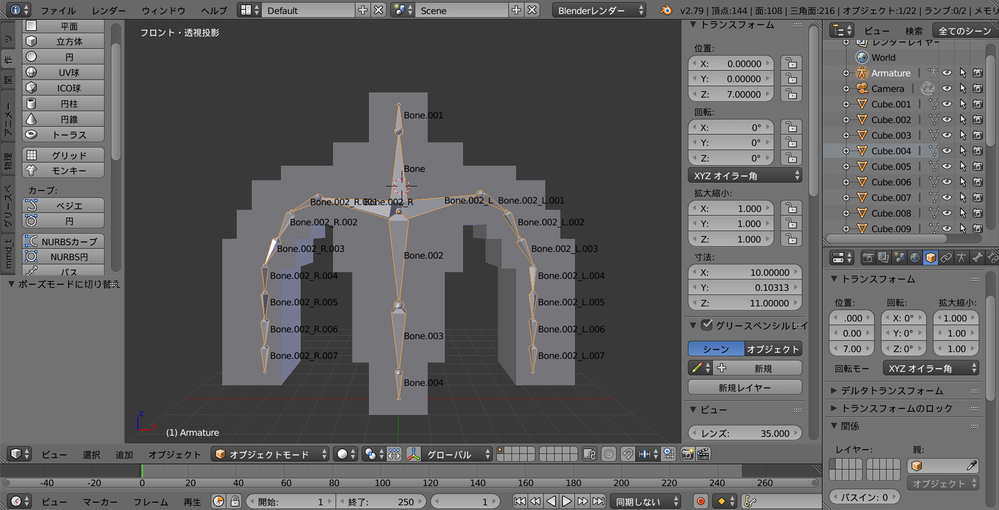The width and height of the screenshot is (999, 510).
Task: Expand the Delta Transform panel
Action: tap(892, 391)
